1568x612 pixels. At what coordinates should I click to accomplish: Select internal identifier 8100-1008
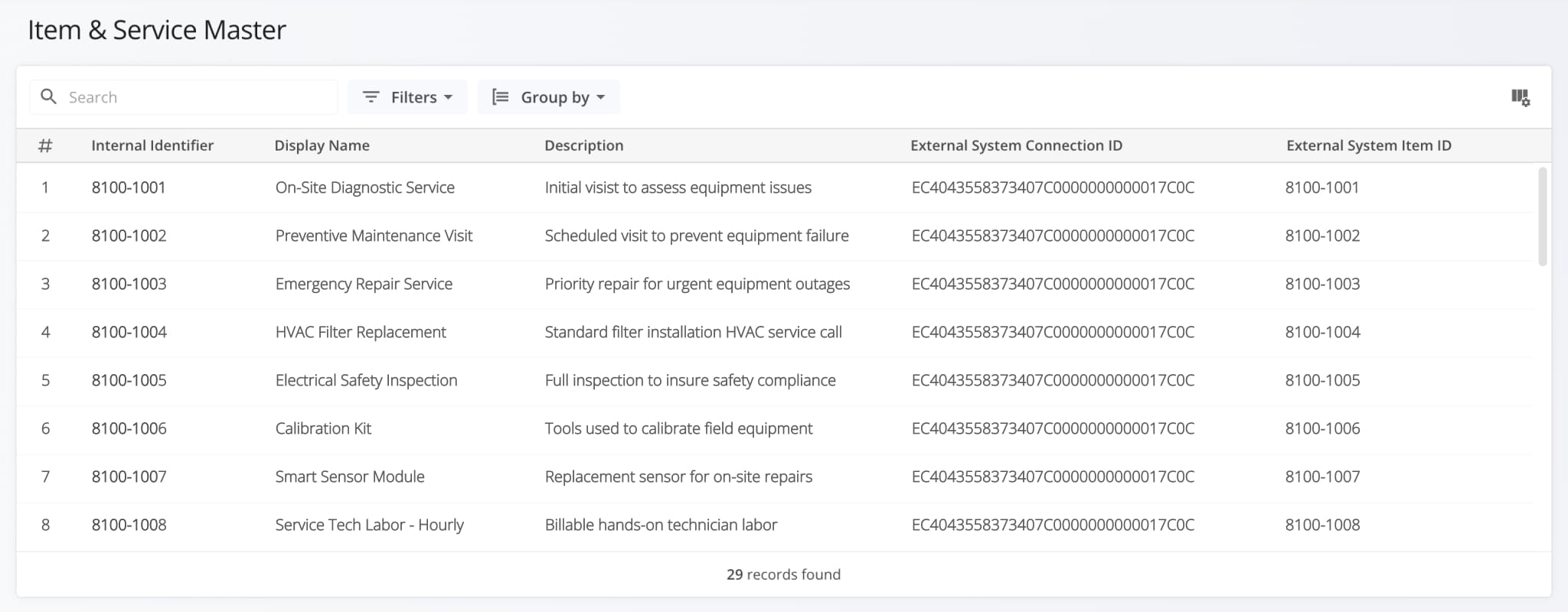[x=129, y=525]
